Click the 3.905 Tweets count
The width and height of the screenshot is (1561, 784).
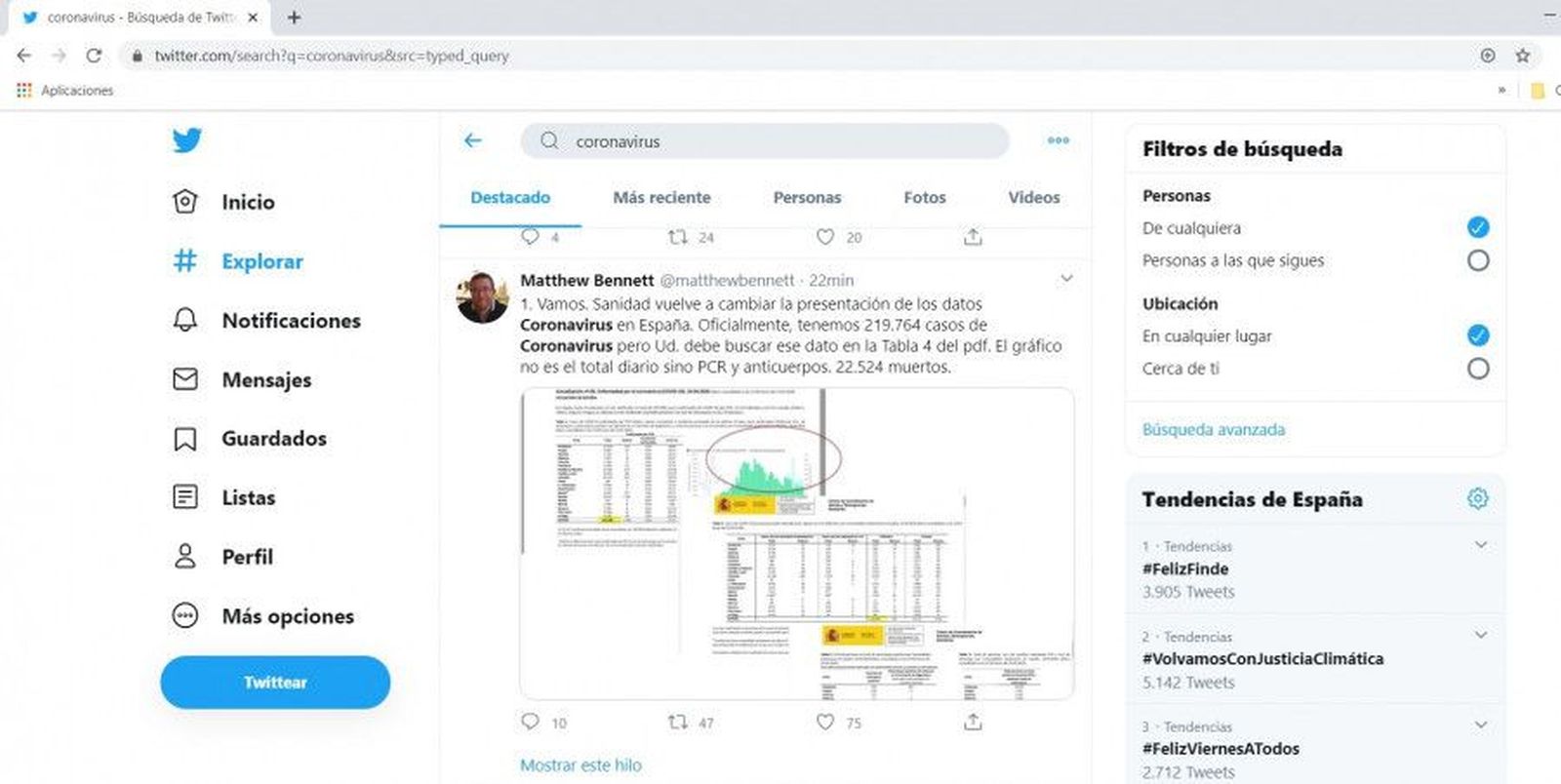point(1188,592)
